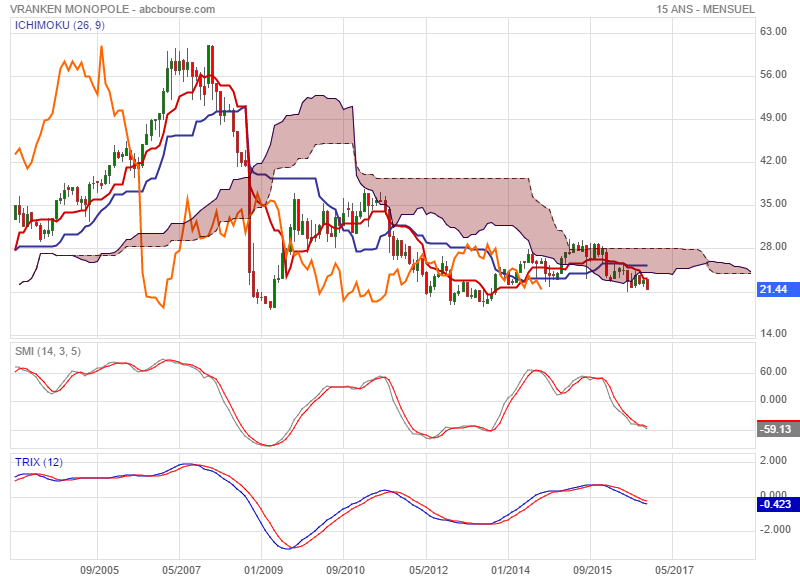Click the VRANKEN MONOPOLE - abcbourse.com chart title
Image resolution: width=800 pixels, height=580 pixels.
[112, 9]
